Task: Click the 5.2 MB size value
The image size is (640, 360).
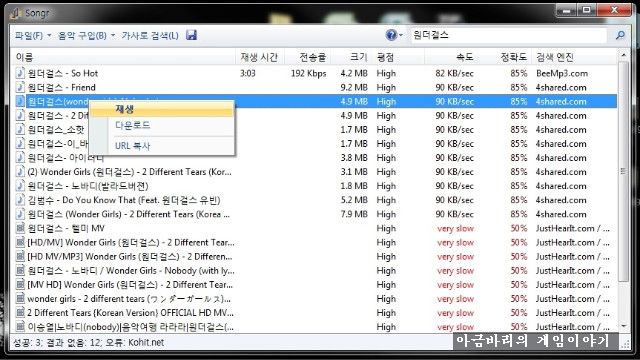Action: pos(354,200)
